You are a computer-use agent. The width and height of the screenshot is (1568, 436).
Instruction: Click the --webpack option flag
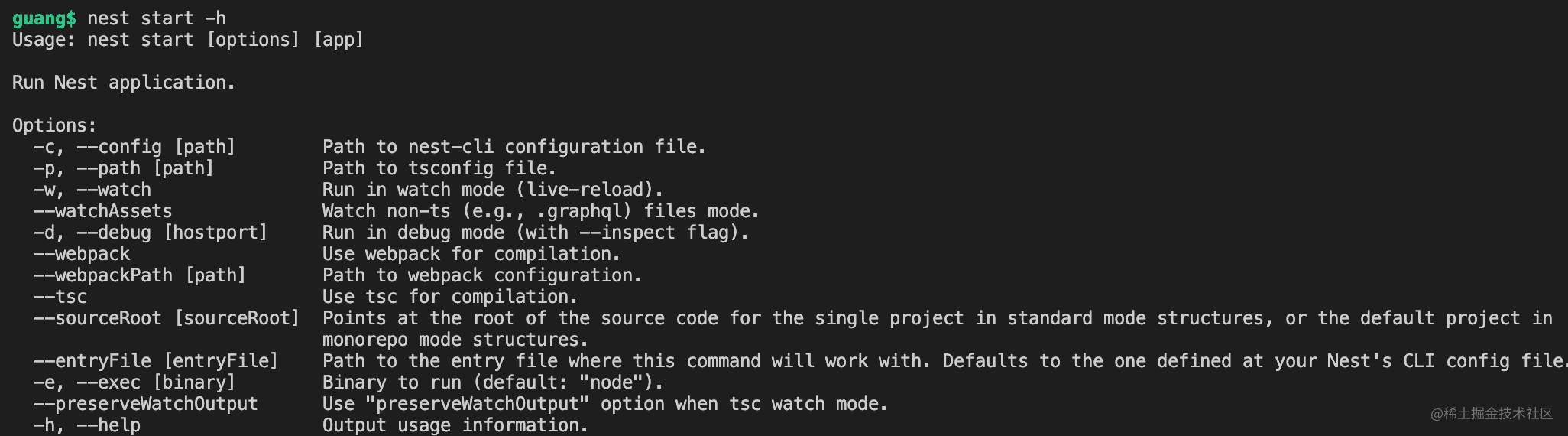tap(82, 254)
